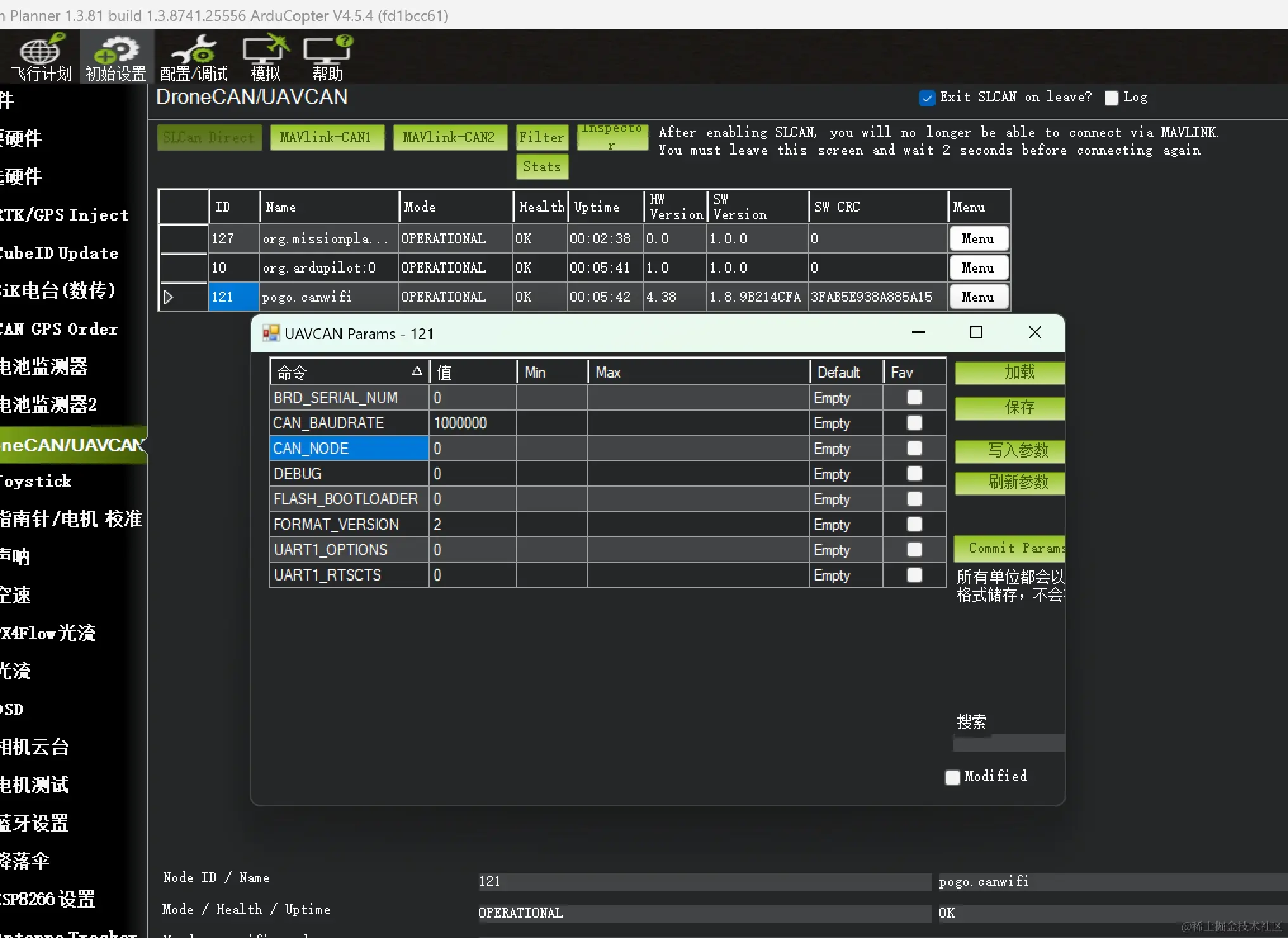Viewport: 1288px width, 938px height.
Task: Mark CAN_BAUDRATE as favorite
Action: [914, 423]
